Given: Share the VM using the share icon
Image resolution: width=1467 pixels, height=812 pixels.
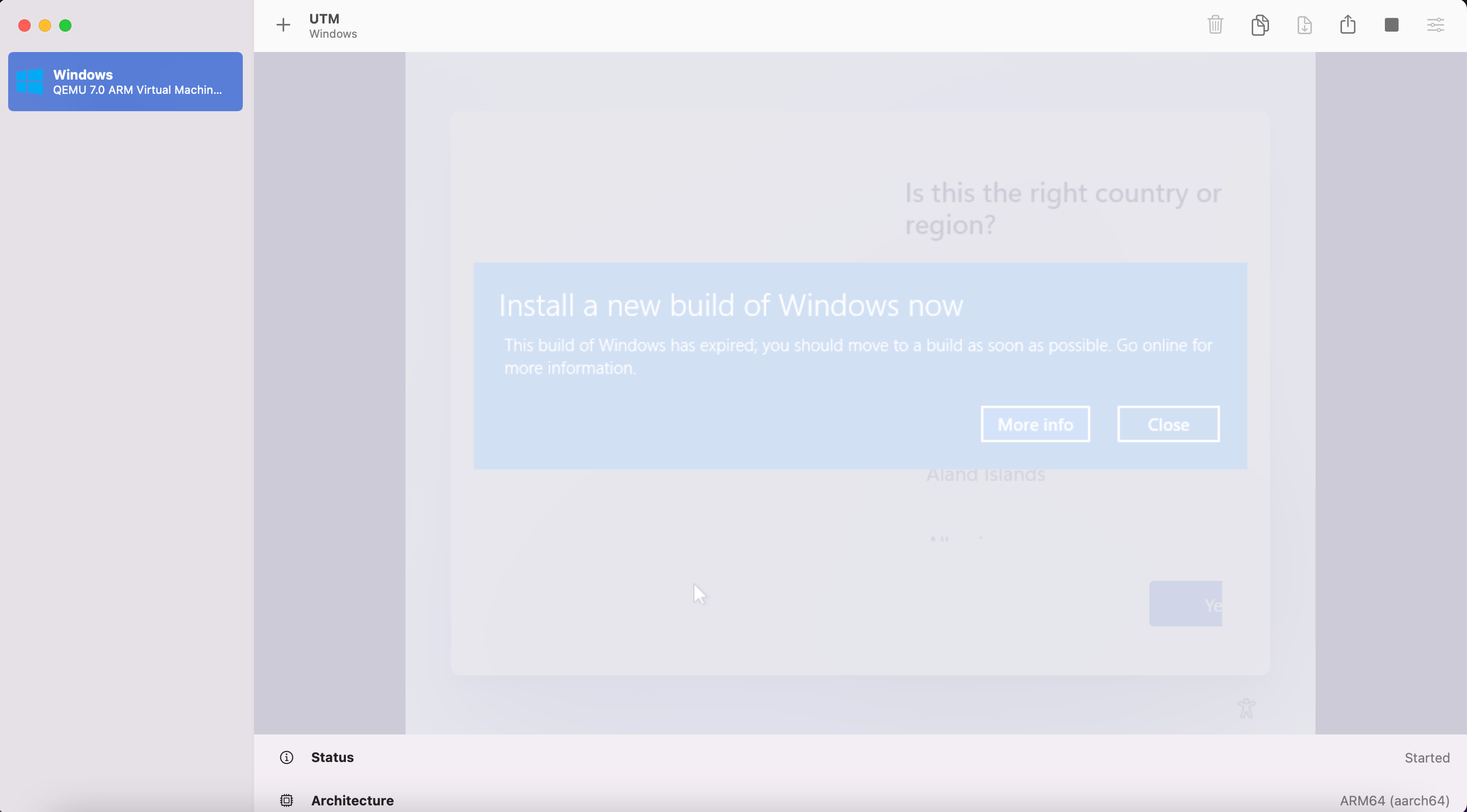Looking at the screenshot, I should pos(1348,24).
